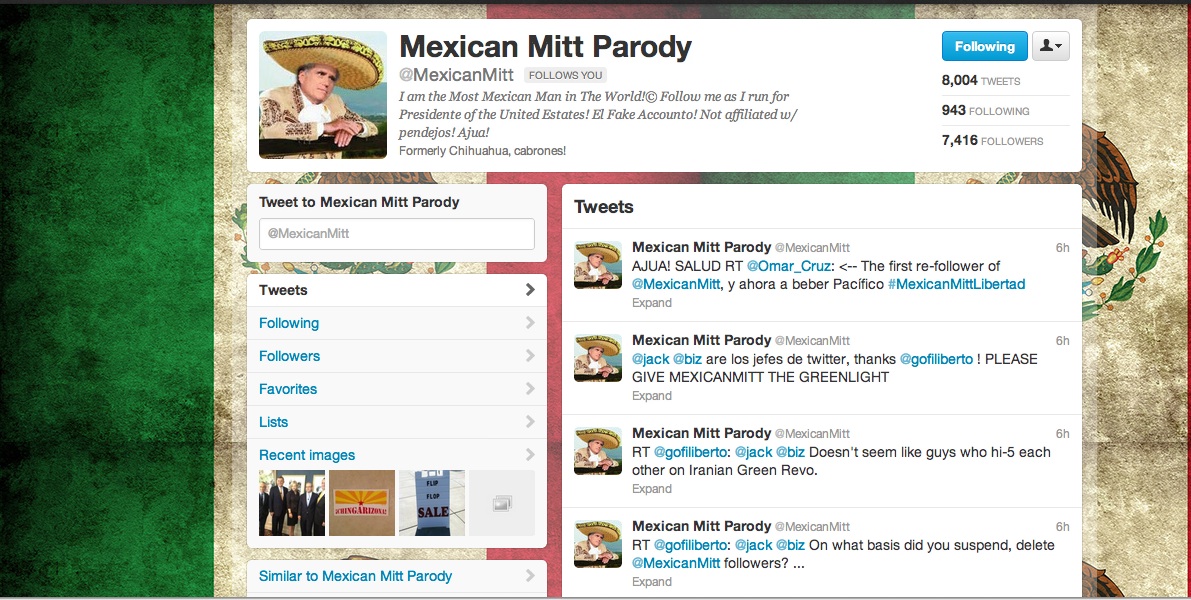Click @jack in the hi-5 tweet
This screenshot has width=1191, height=600.
(x=753, y=452)
